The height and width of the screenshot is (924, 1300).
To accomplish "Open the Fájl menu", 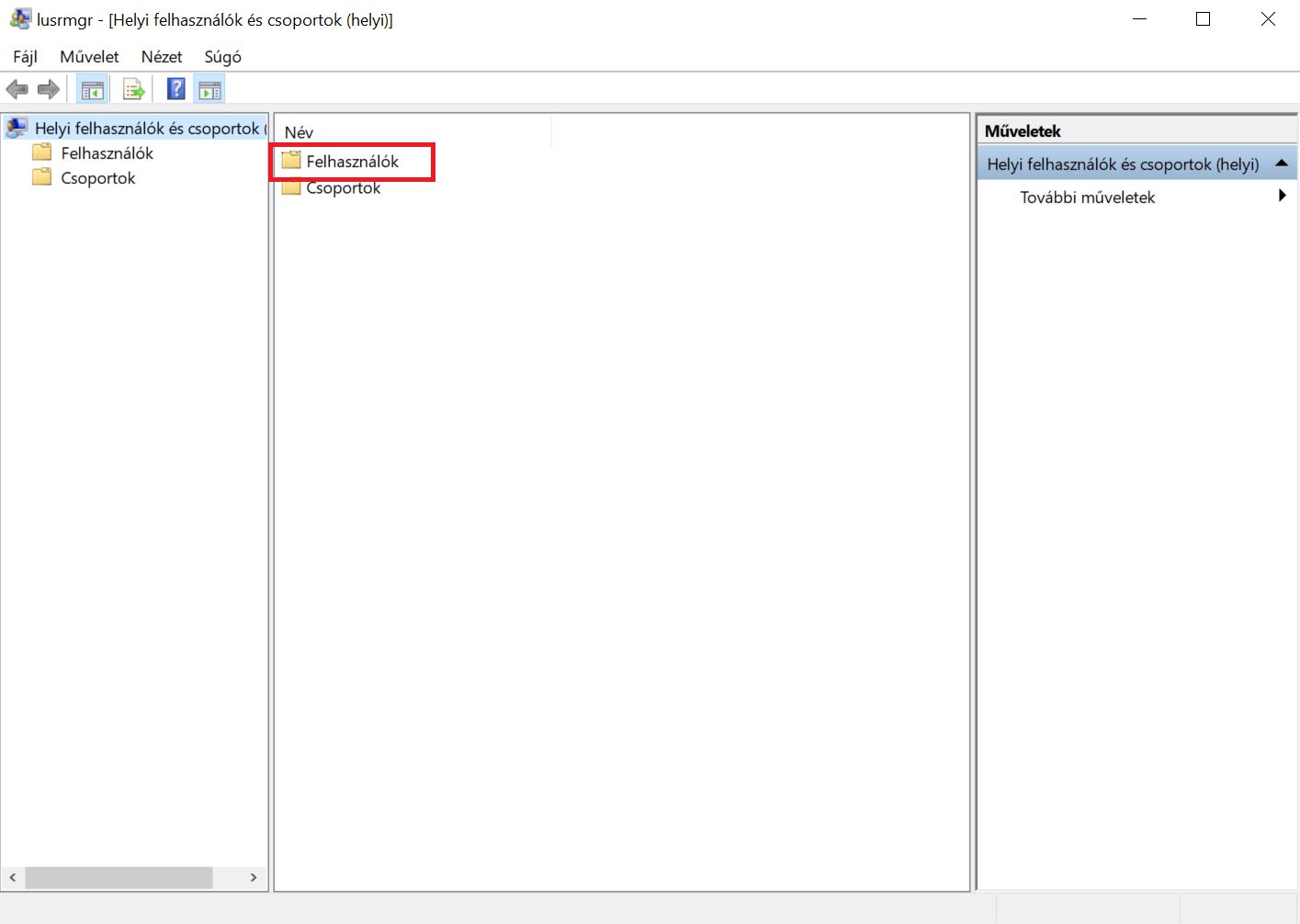I will click(x=25, y=57).
